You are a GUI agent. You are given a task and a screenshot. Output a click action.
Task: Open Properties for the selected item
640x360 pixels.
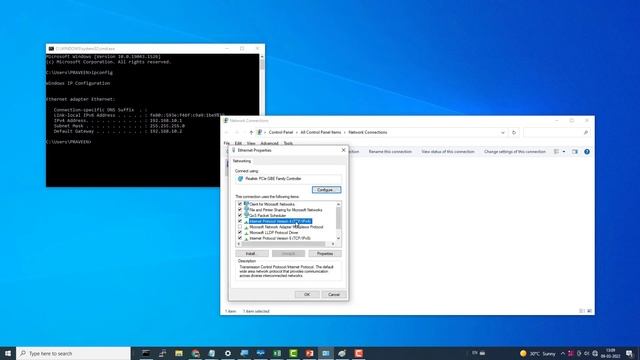pos(325,253)
